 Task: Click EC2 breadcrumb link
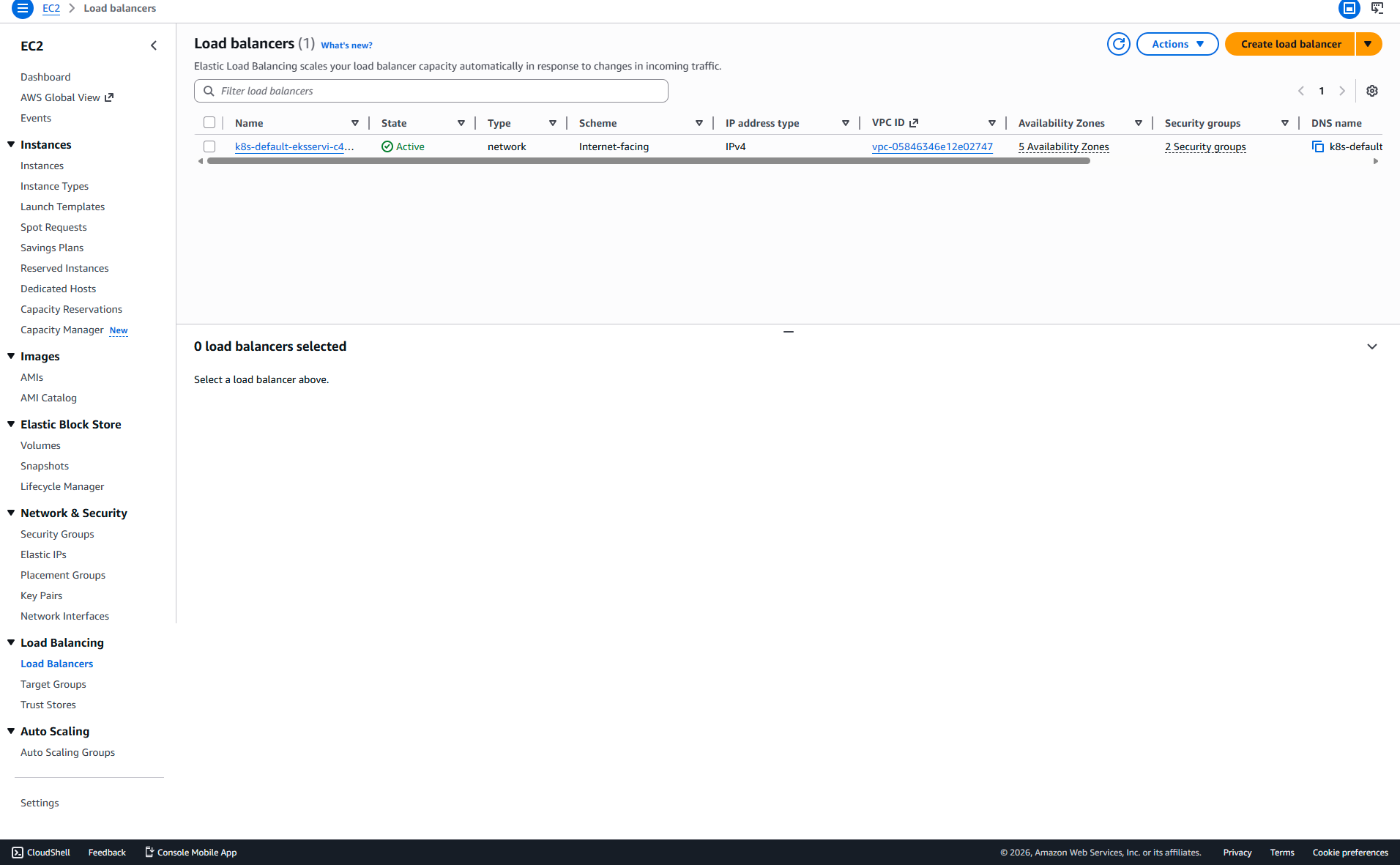click(51, 8)
